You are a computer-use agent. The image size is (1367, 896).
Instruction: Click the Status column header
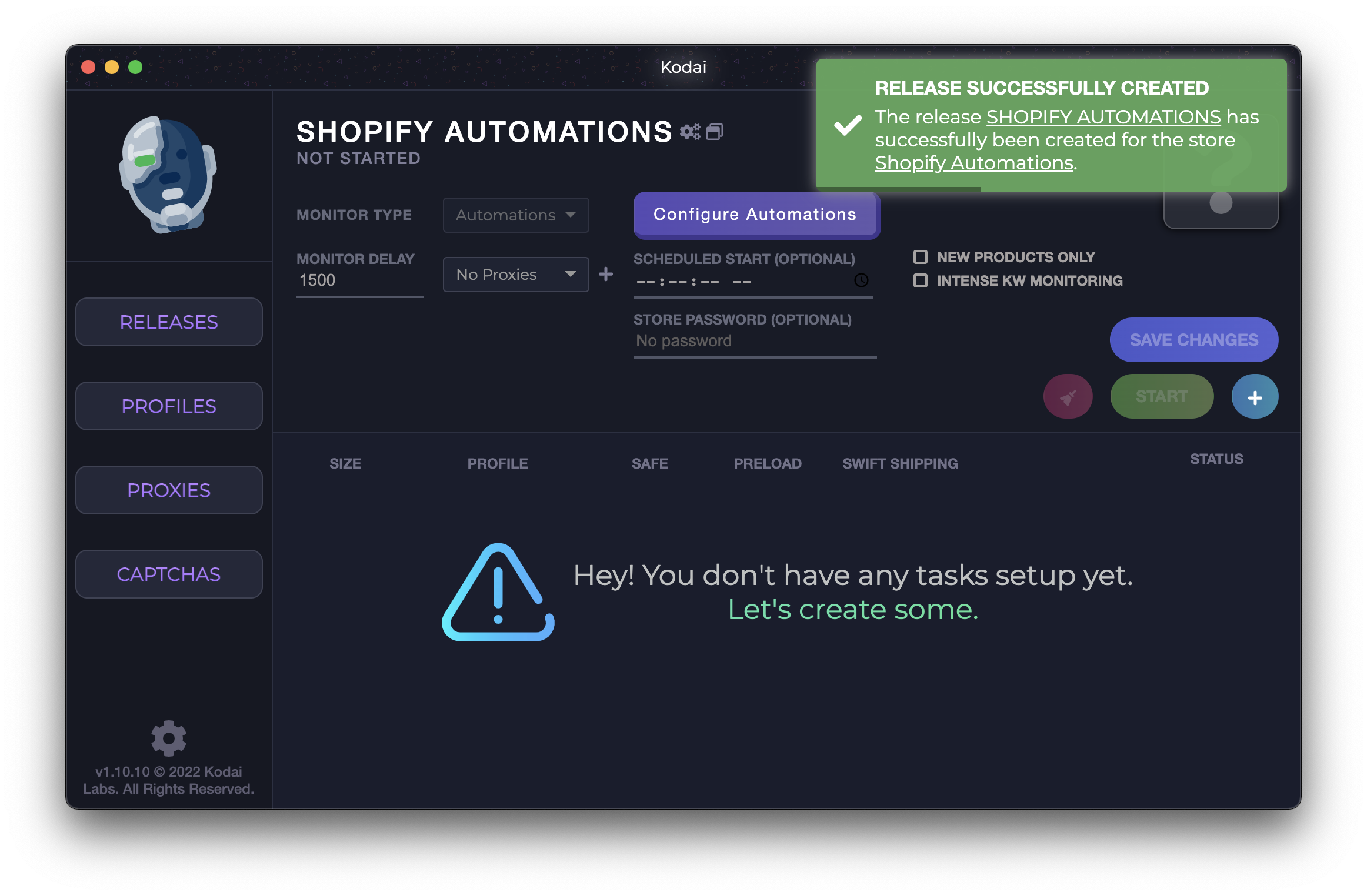[x=1216, y=459]
